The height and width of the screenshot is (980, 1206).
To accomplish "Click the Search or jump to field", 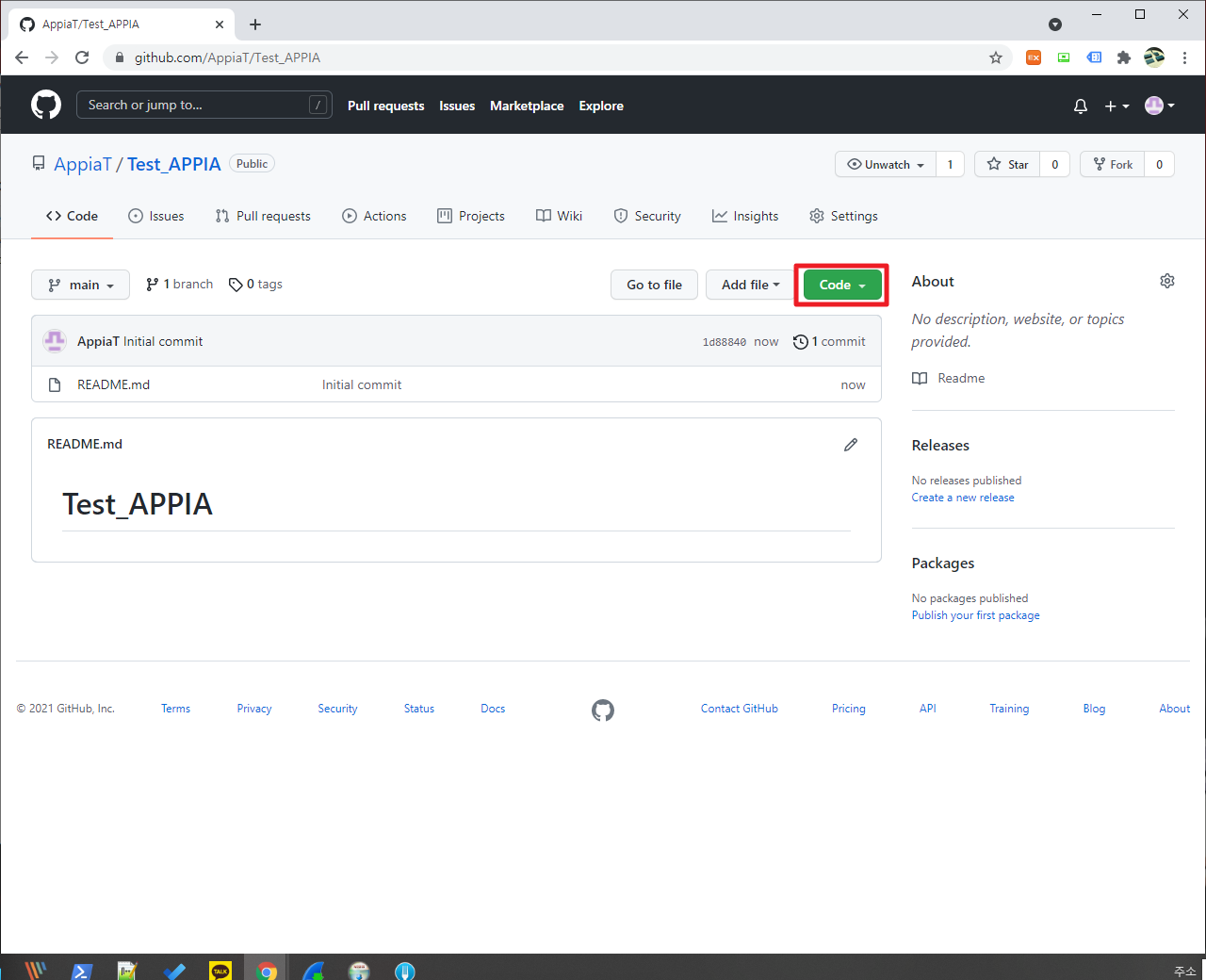I will click(x=204, y=105).
